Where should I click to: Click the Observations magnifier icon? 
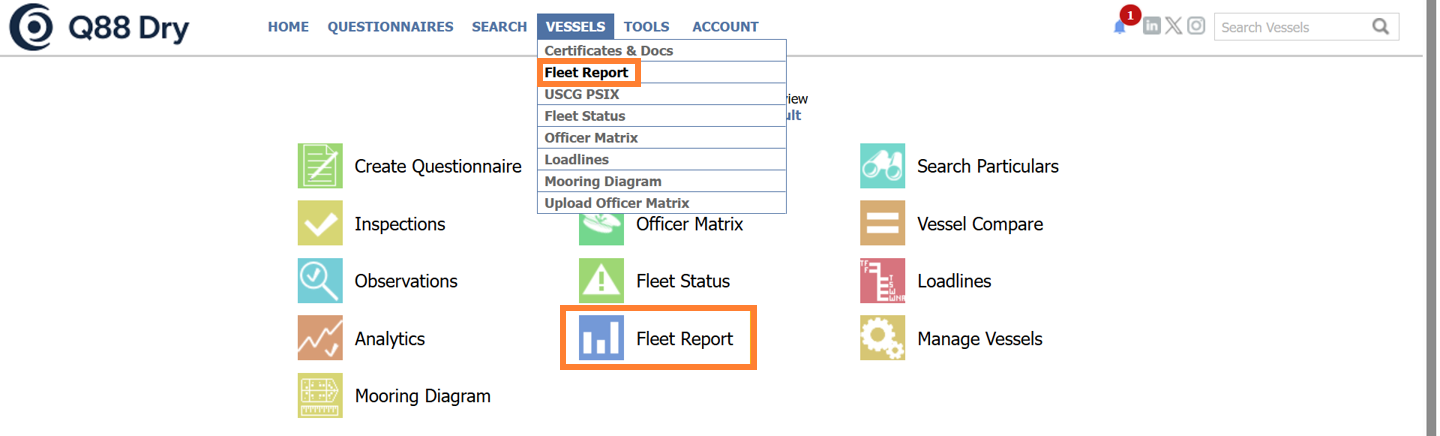[320, 281]
